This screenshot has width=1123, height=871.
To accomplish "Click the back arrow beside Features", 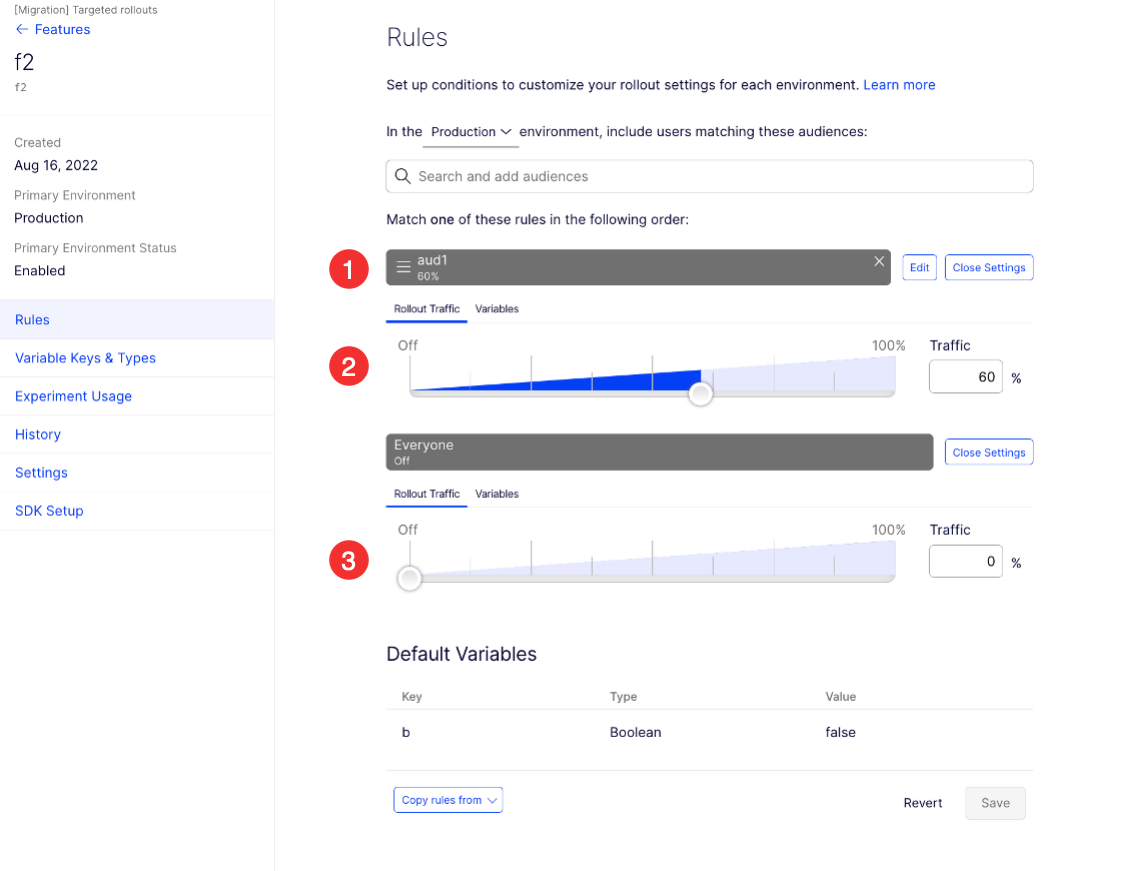I will pos(21,29).
